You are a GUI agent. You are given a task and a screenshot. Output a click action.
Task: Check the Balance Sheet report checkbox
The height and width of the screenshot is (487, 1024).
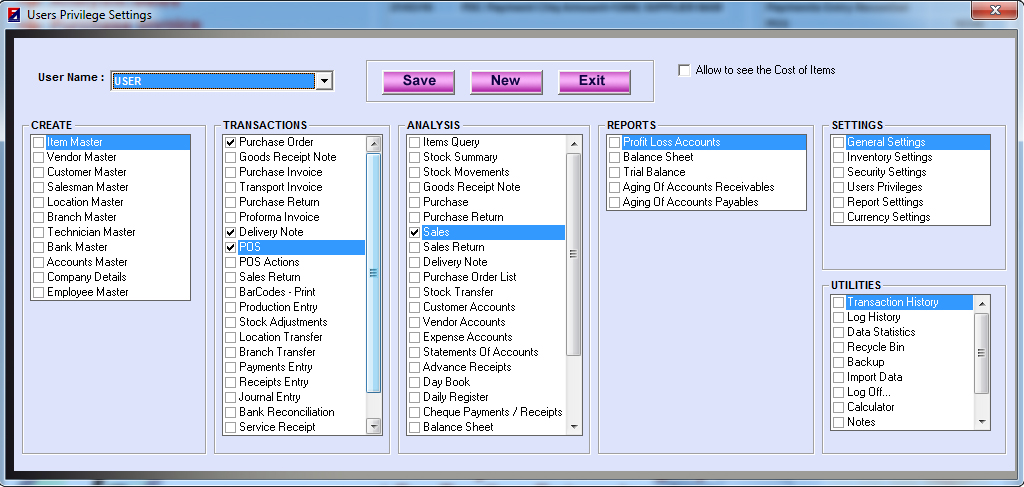(x=615, y=157)
